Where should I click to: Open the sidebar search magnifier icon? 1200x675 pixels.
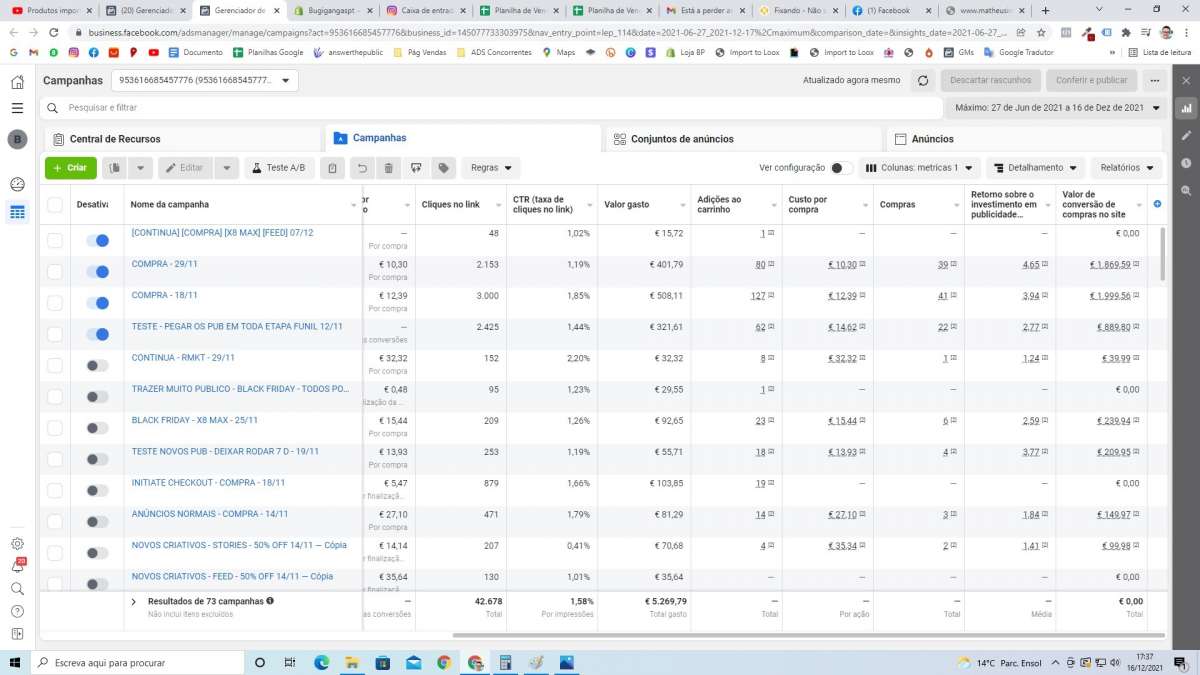(17, 589)
